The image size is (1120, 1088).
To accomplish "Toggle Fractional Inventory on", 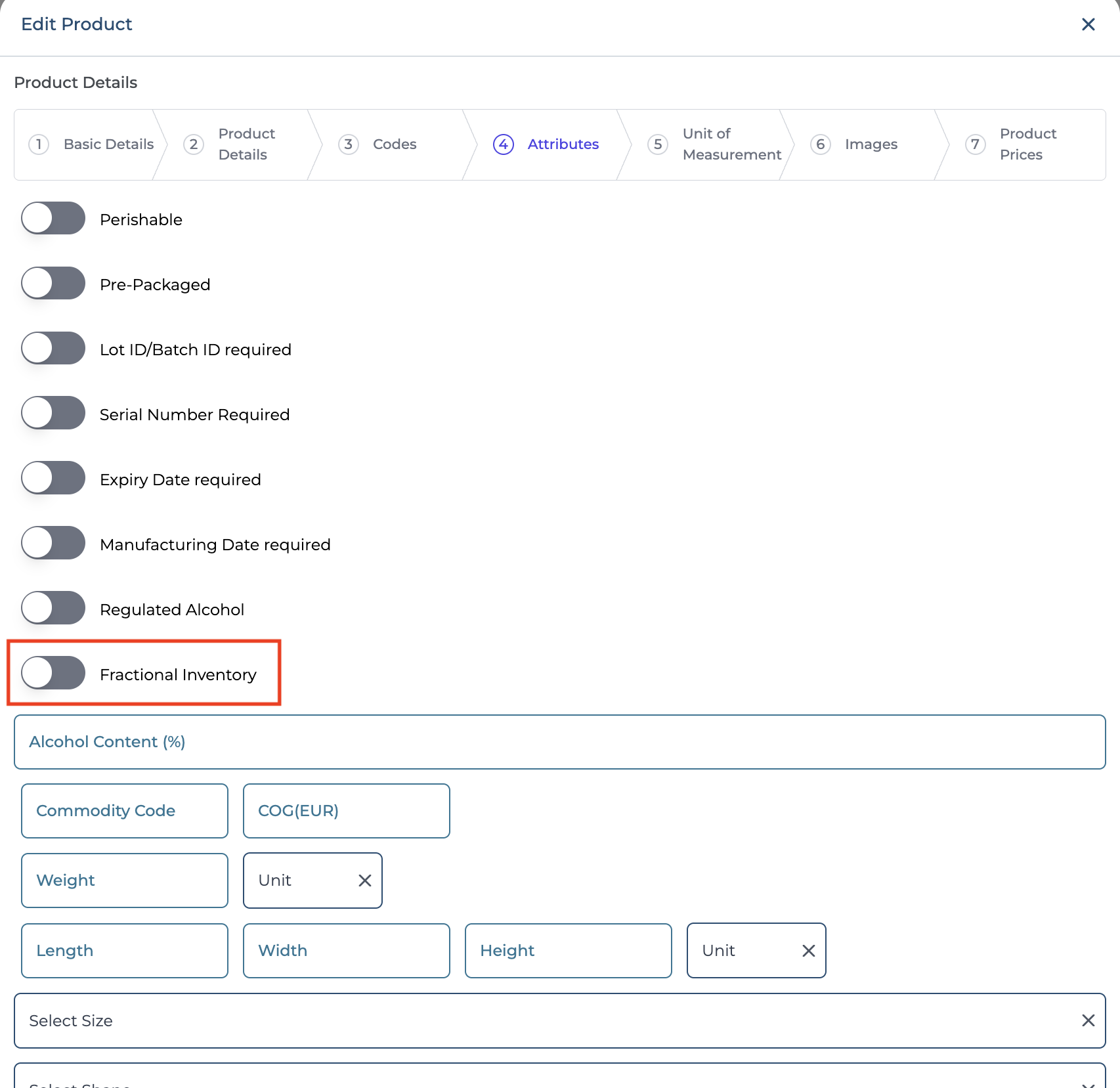I will coord(53,674).
